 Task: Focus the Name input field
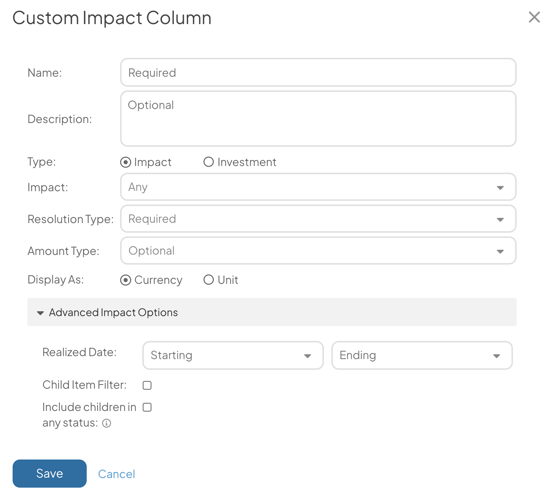point(318,72)
